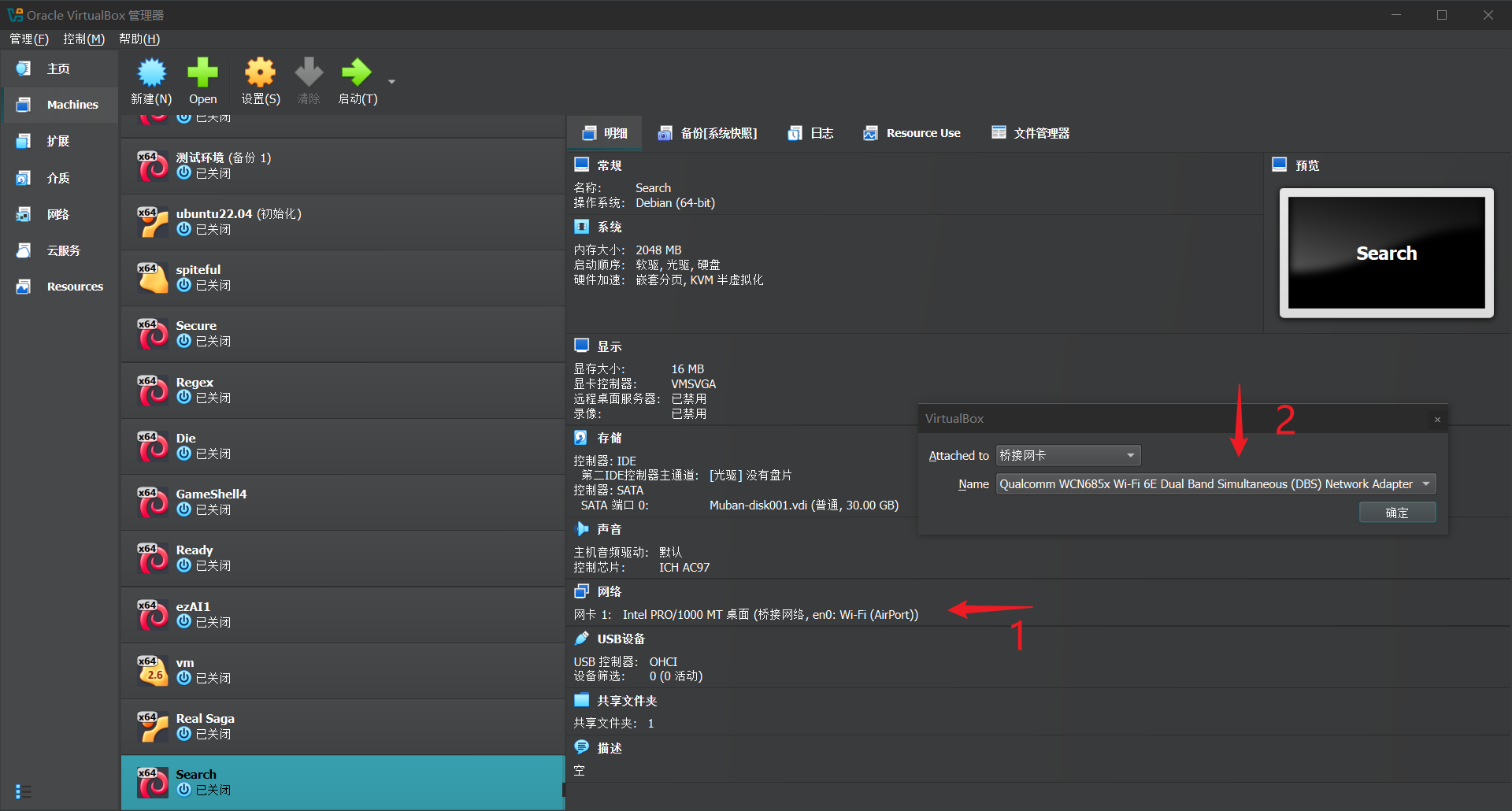Click the 确定 confirm button
This screenshot has height=811, width=1512.
click(x=1397, y=513)
